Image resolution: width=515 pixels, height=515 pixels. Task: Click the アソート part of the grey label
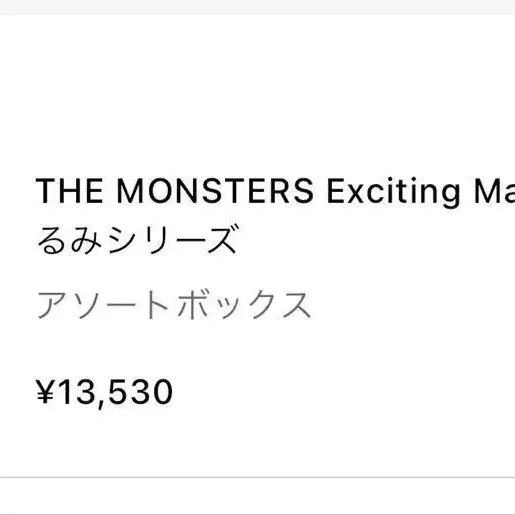[x=103, y=305]
